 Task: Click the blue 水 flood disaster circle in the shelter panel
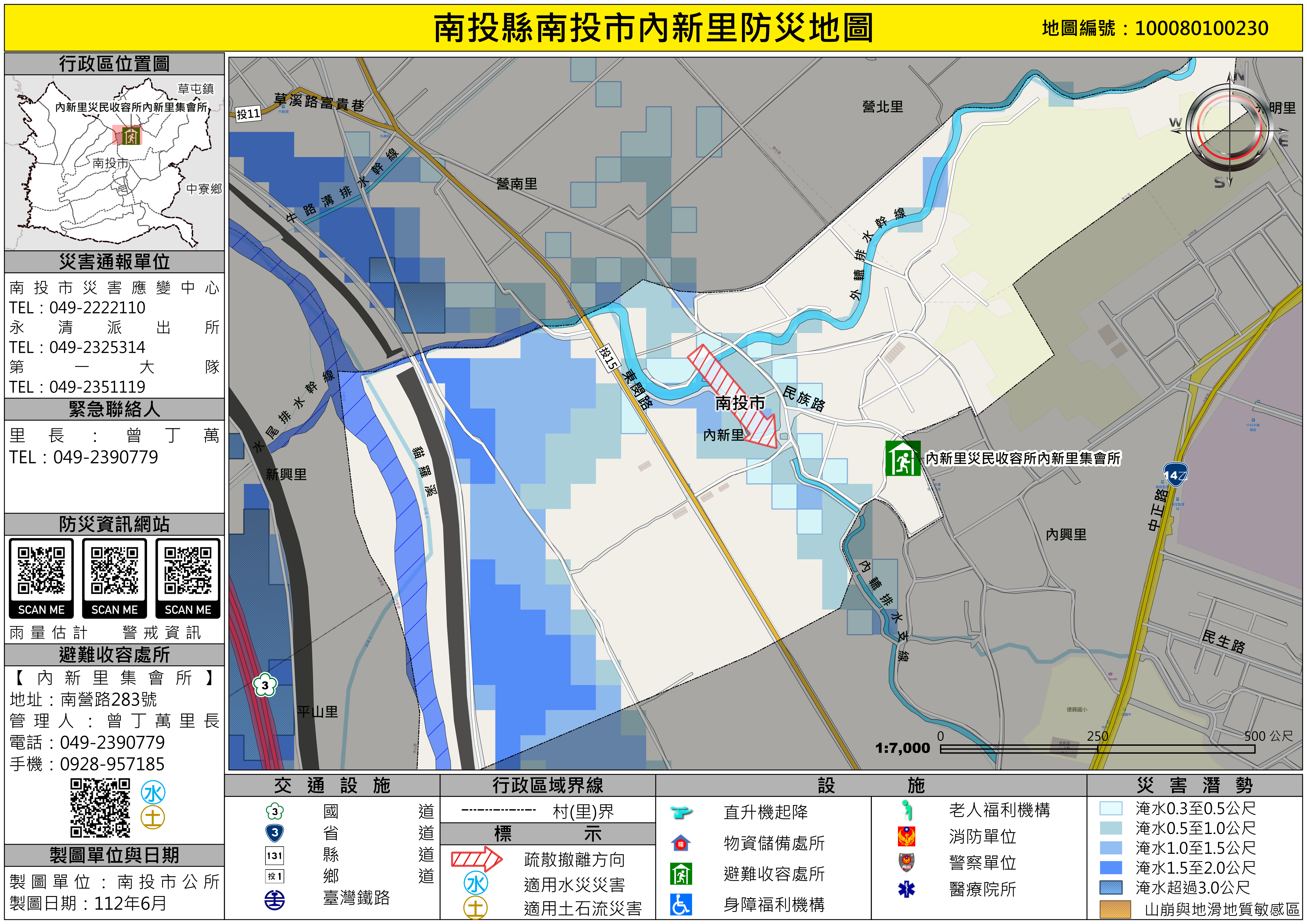coord(153,792)
